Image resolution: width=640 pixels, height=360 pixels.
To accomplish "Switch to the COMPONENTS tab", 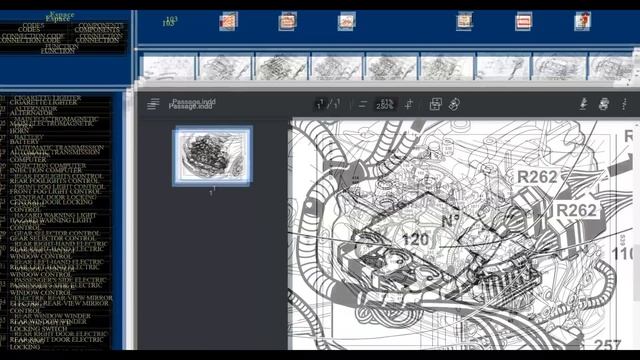I will pyautogui.click(x=98, y=28).
